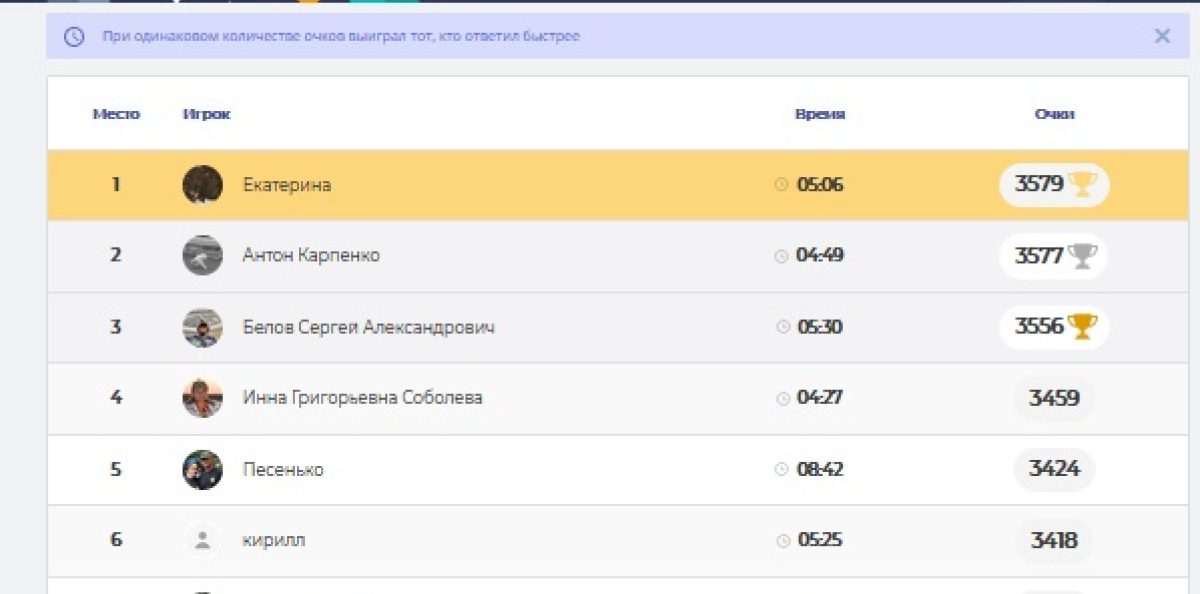Click the clock icon beside time 05:30
Screen dimensions: 1200x594
click(783, 327)
